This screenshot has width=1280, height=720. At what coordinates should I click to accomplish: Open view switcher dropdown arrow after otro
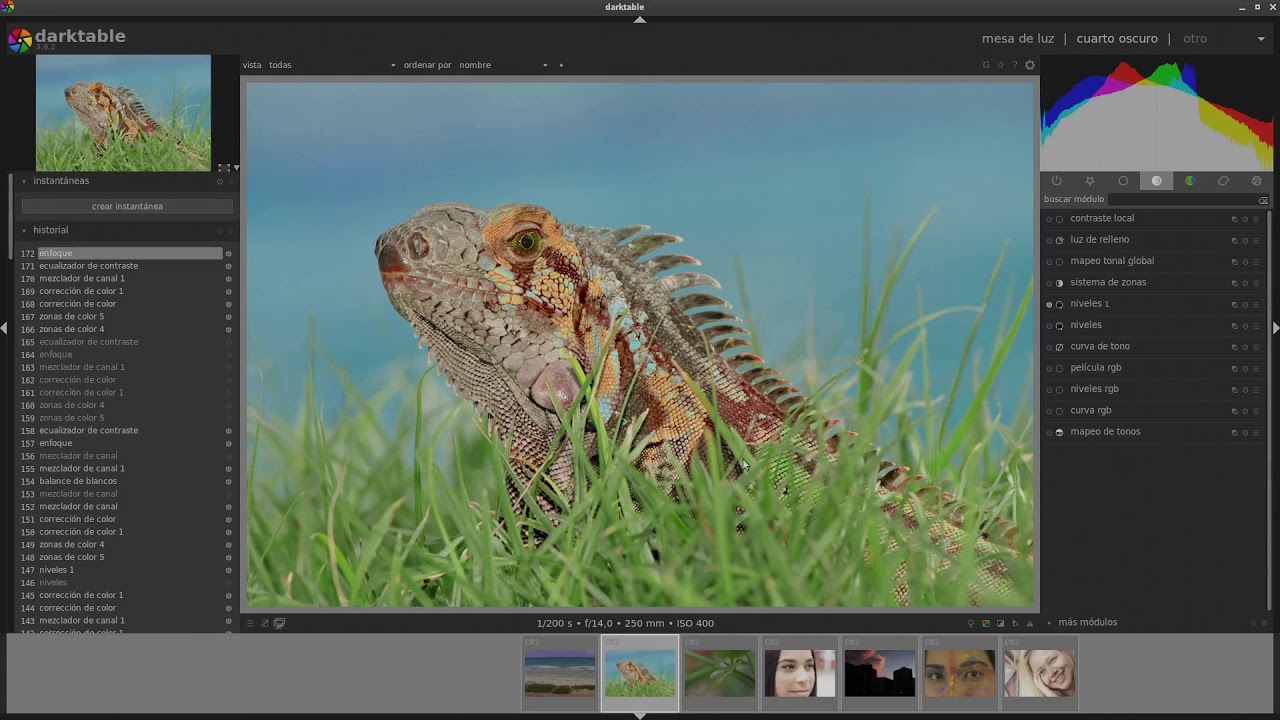click(x=1261, y=39)
